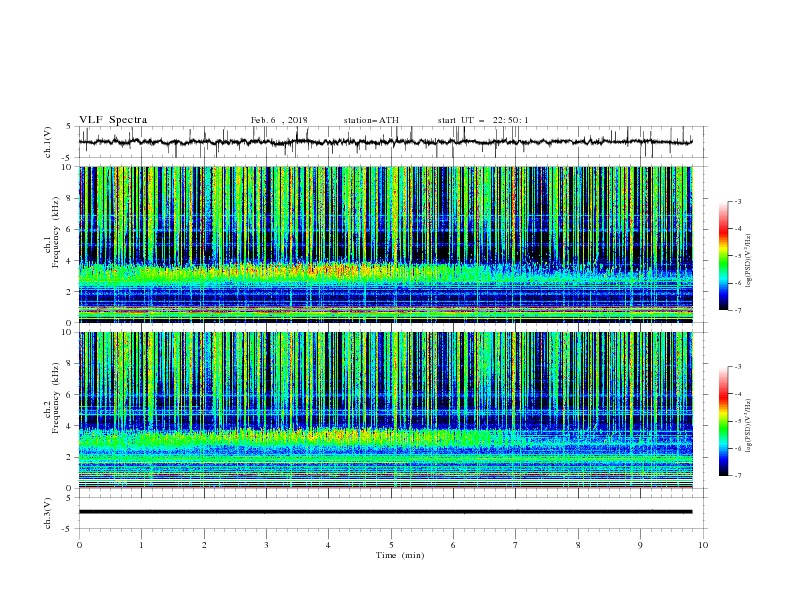This screenshot has width=792, height=612.
Task: Click the -5 tick label on ch.3(V) axis
Action: click(x=68, y=529)
